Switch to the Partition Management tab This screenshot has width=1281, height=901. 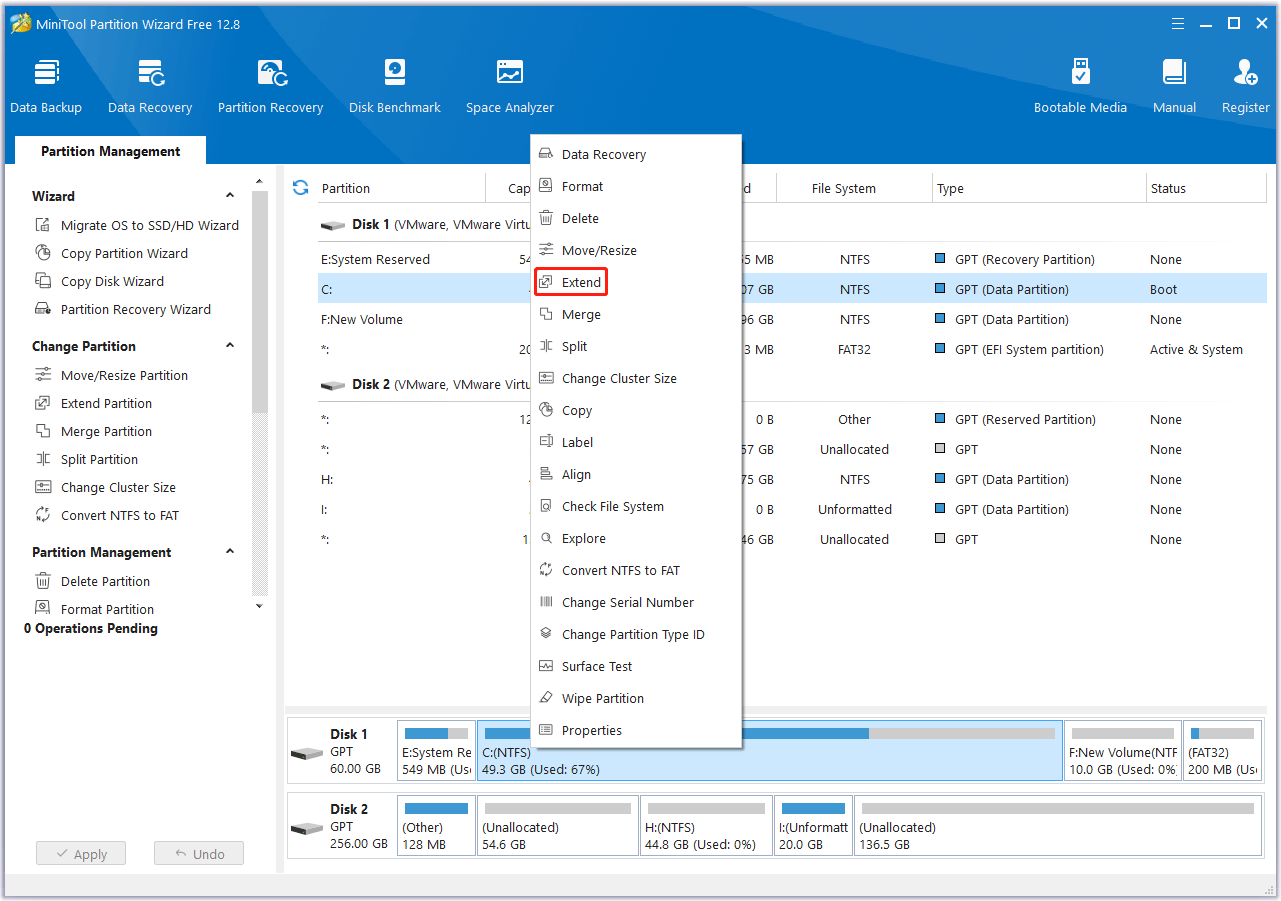(110, 151)
